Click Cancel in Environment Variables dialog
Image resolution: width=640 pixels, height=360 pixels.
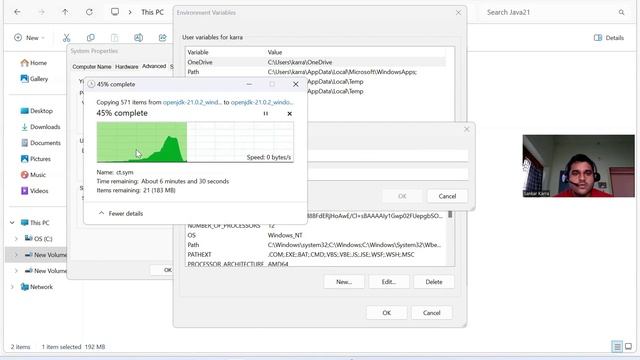431,313
